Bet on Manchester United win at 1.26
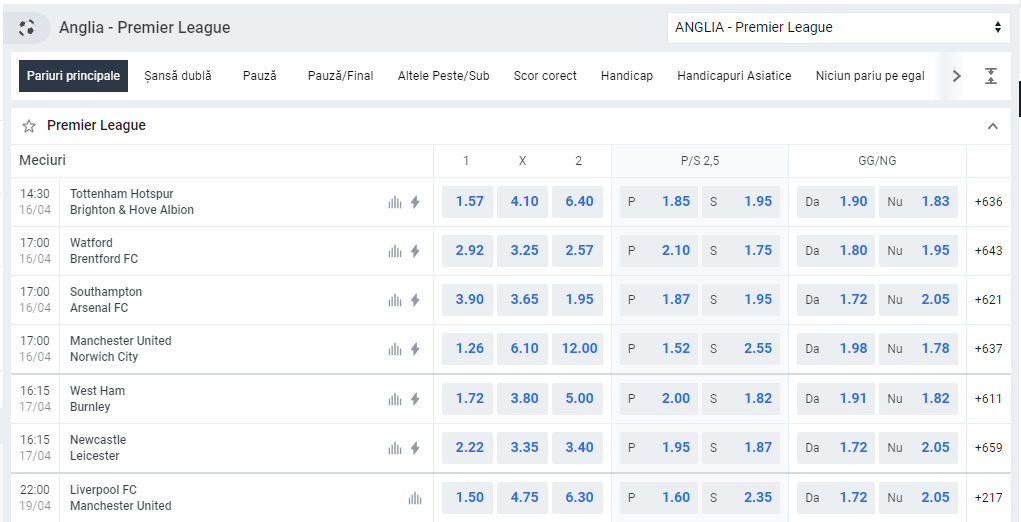1021x522 pixels. coord(469,349)
